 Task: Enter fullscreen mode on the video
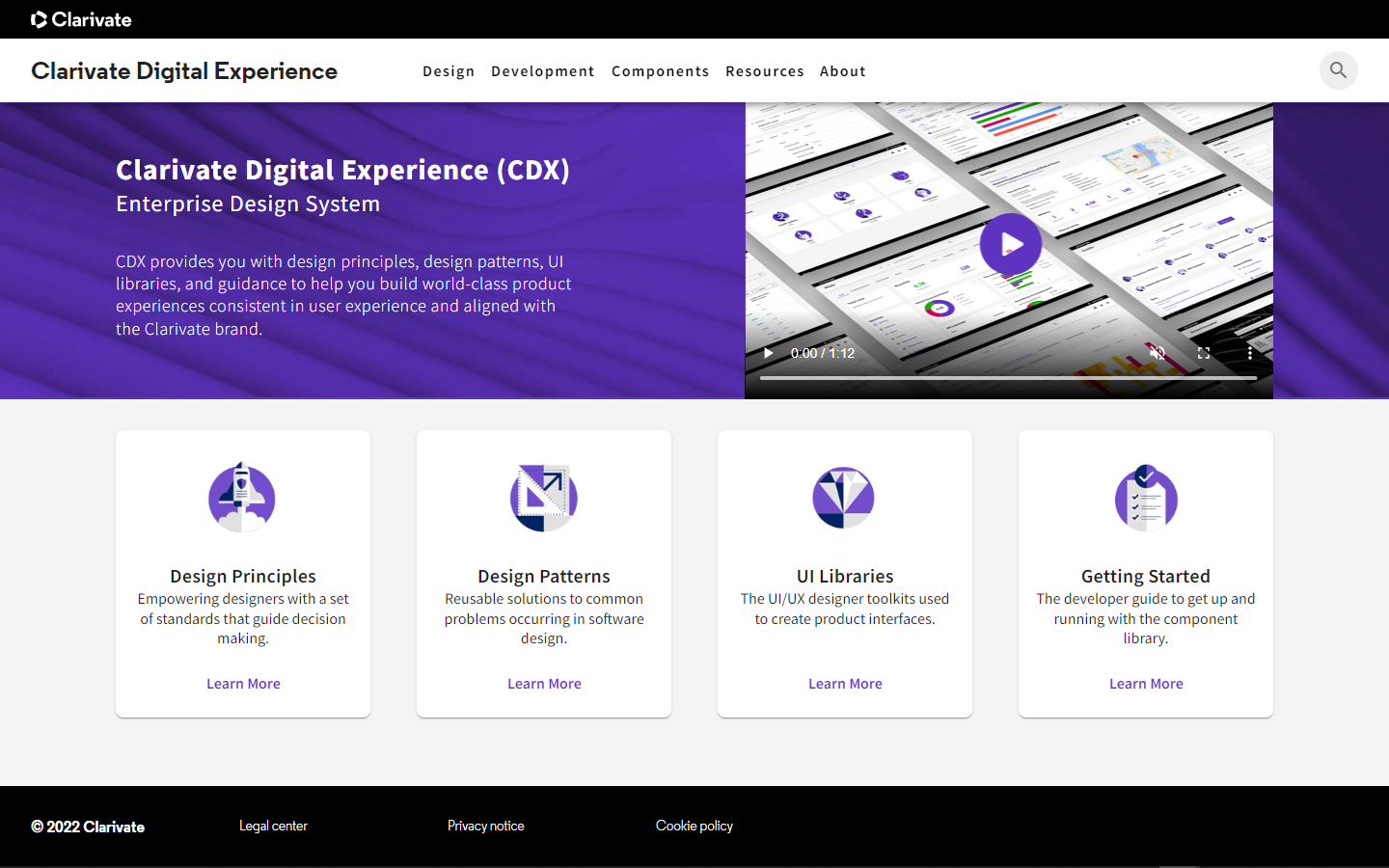point(1204,353)
